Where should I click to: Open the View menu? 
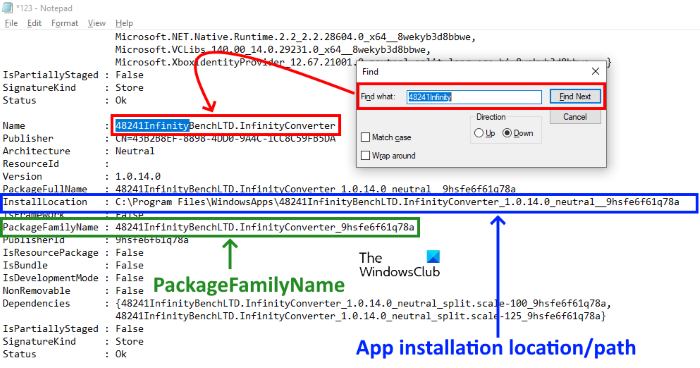tap(96, 23)
